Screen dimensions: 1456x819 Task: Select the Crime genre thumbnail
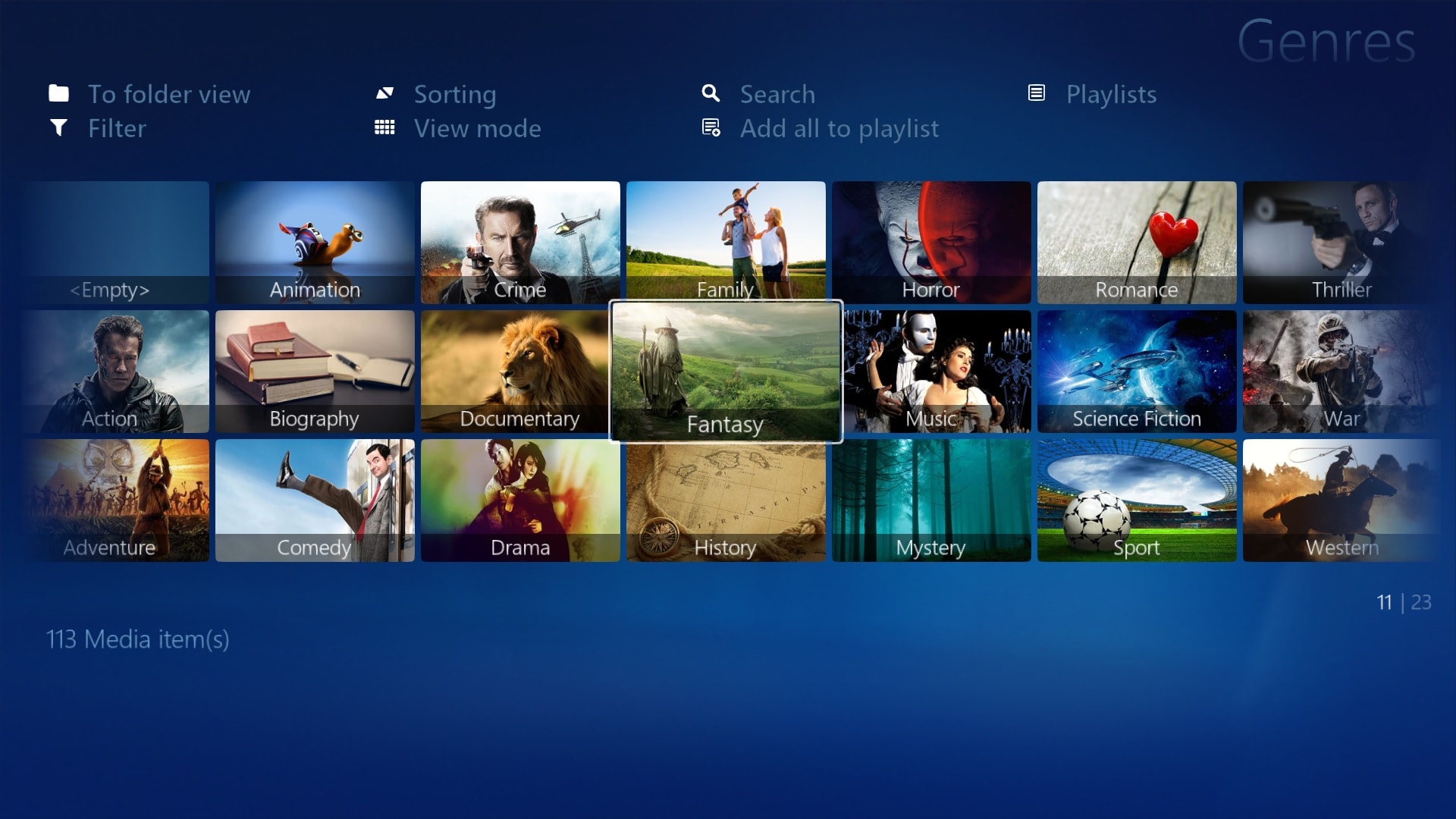coord(520,243)
